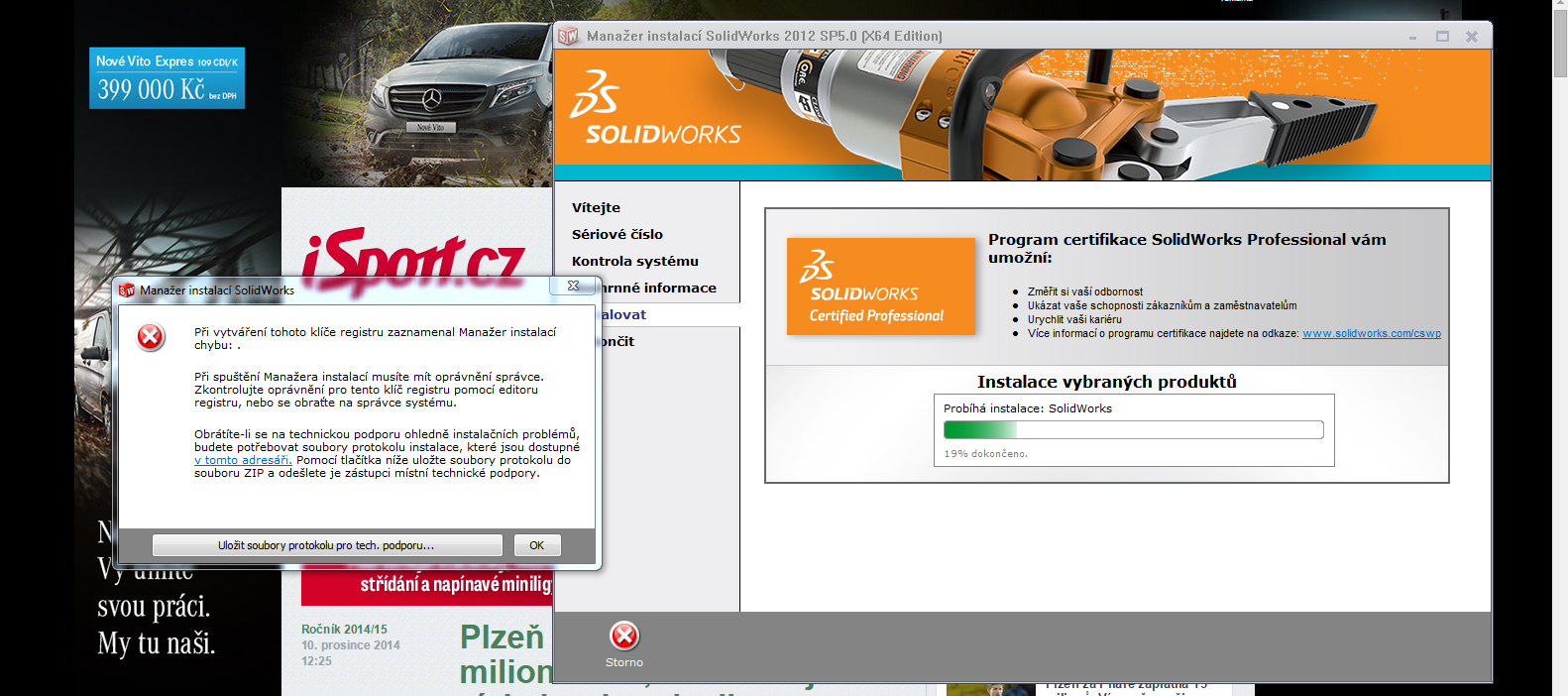
Task: Click the SolidWorks icon in error dialog title
Action: tap(127, 290)
